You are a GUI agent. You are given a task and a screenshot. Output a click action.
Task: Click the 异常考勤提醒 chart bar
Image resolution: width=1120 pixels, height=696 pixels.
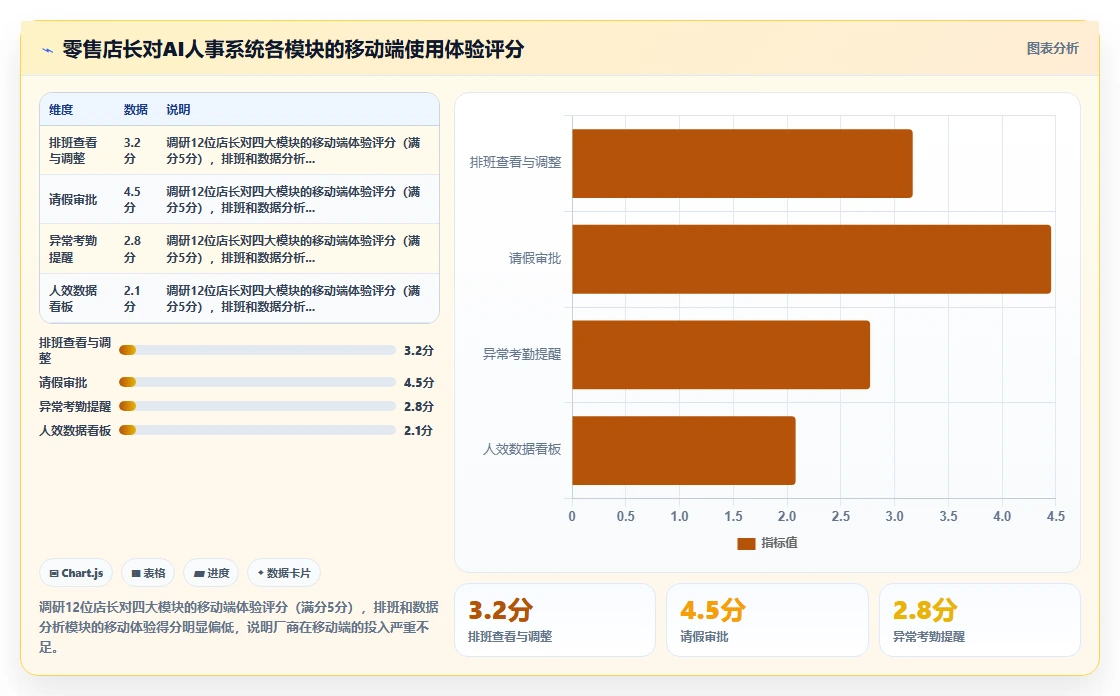coord(721,355)
